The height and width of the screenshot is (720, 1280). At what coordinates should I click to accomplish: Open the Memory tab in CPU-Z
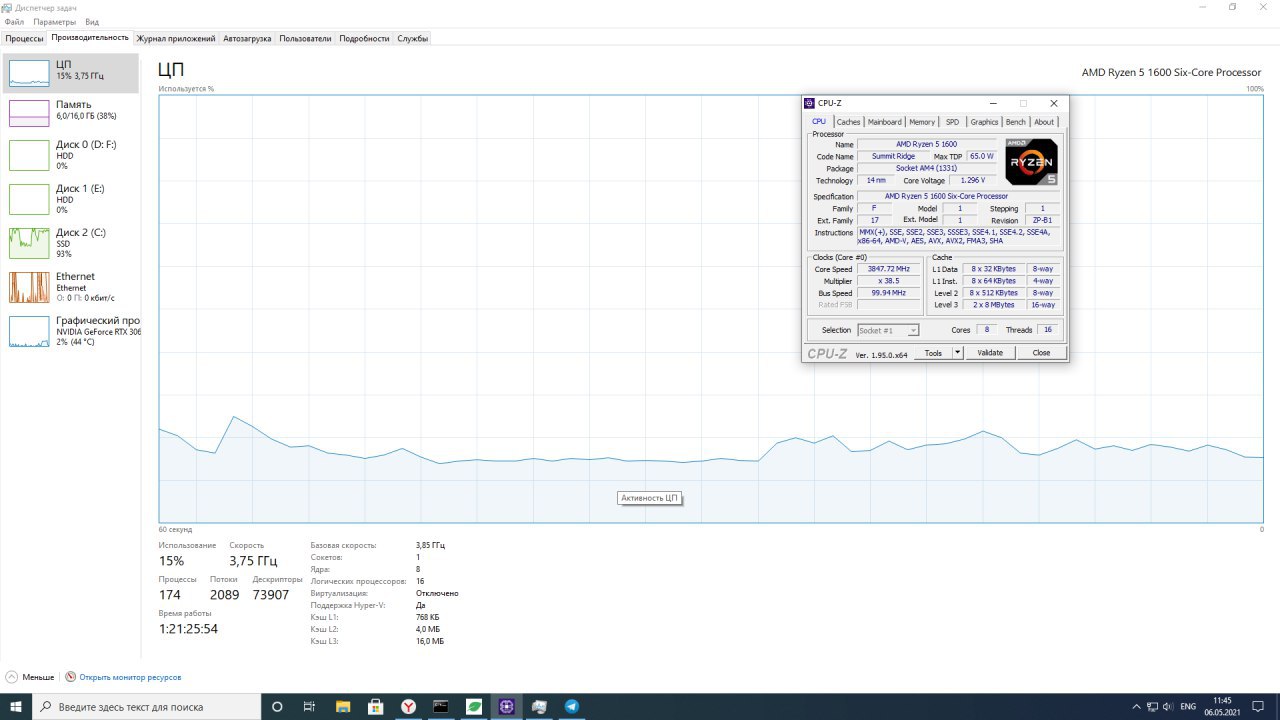(x=922, y=122)
